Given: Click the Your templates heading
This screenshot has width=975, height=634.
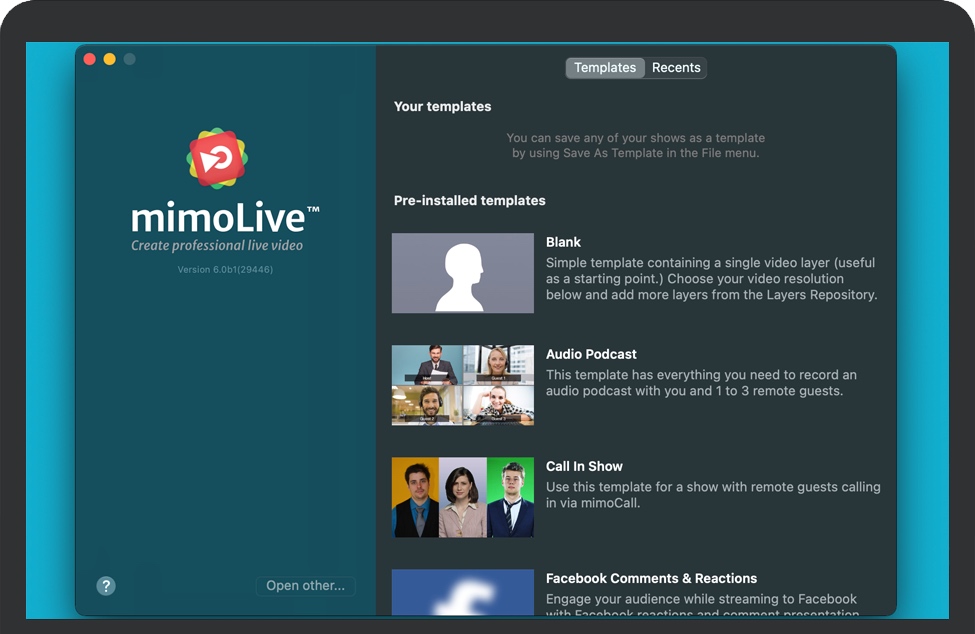Looking at the screenshot, I should point(443,106).
